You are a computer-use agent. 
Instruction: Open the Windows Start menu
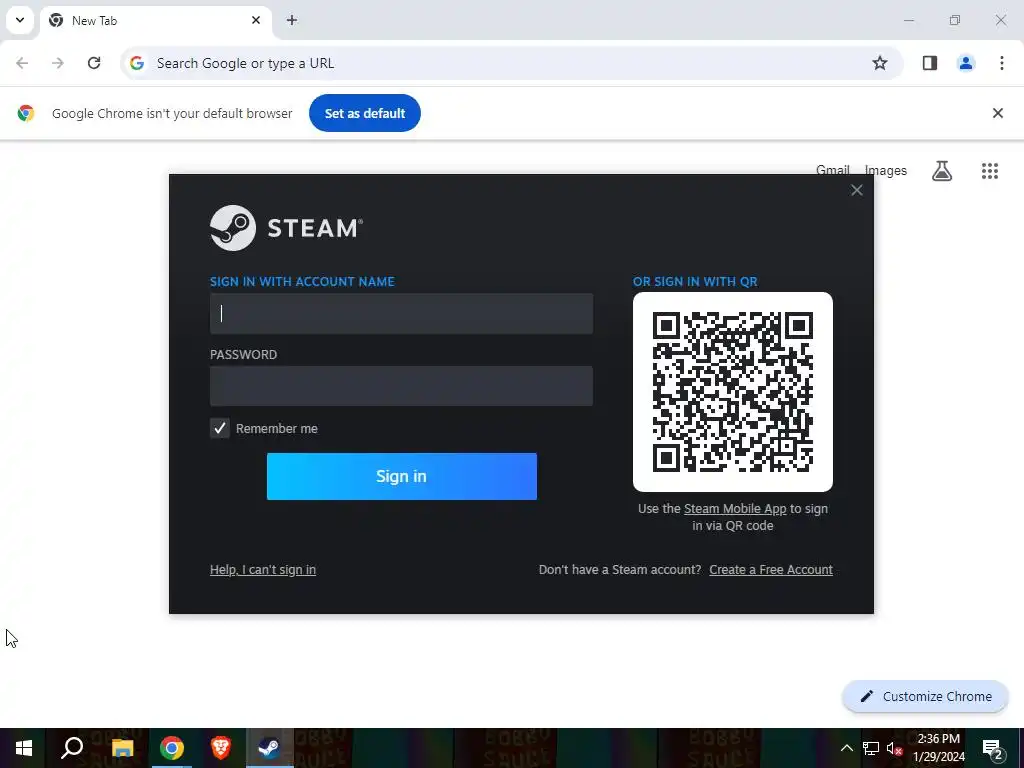[24, 748]
